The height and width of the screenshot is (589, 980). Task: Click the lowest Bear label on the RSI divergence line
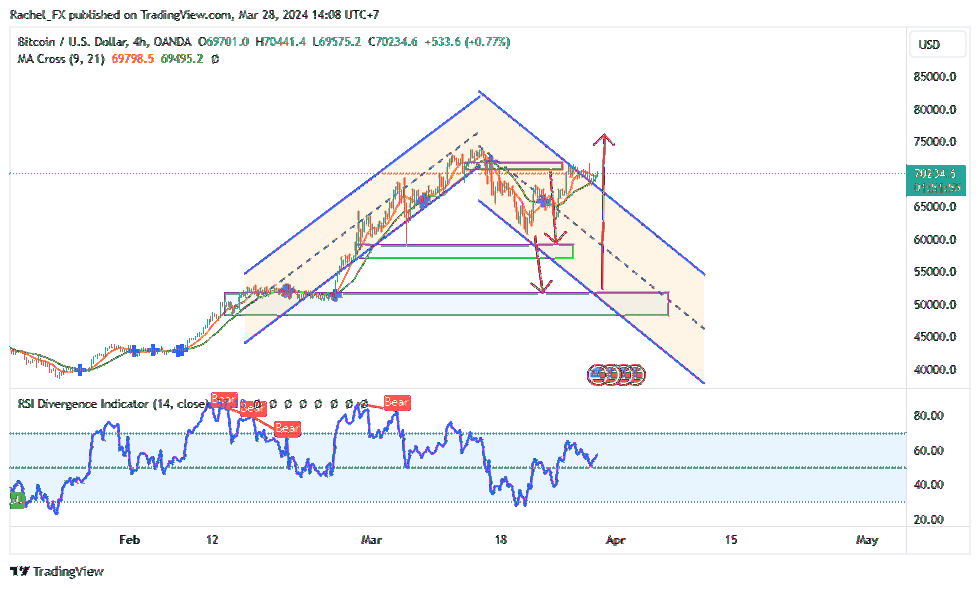point(288,428)
